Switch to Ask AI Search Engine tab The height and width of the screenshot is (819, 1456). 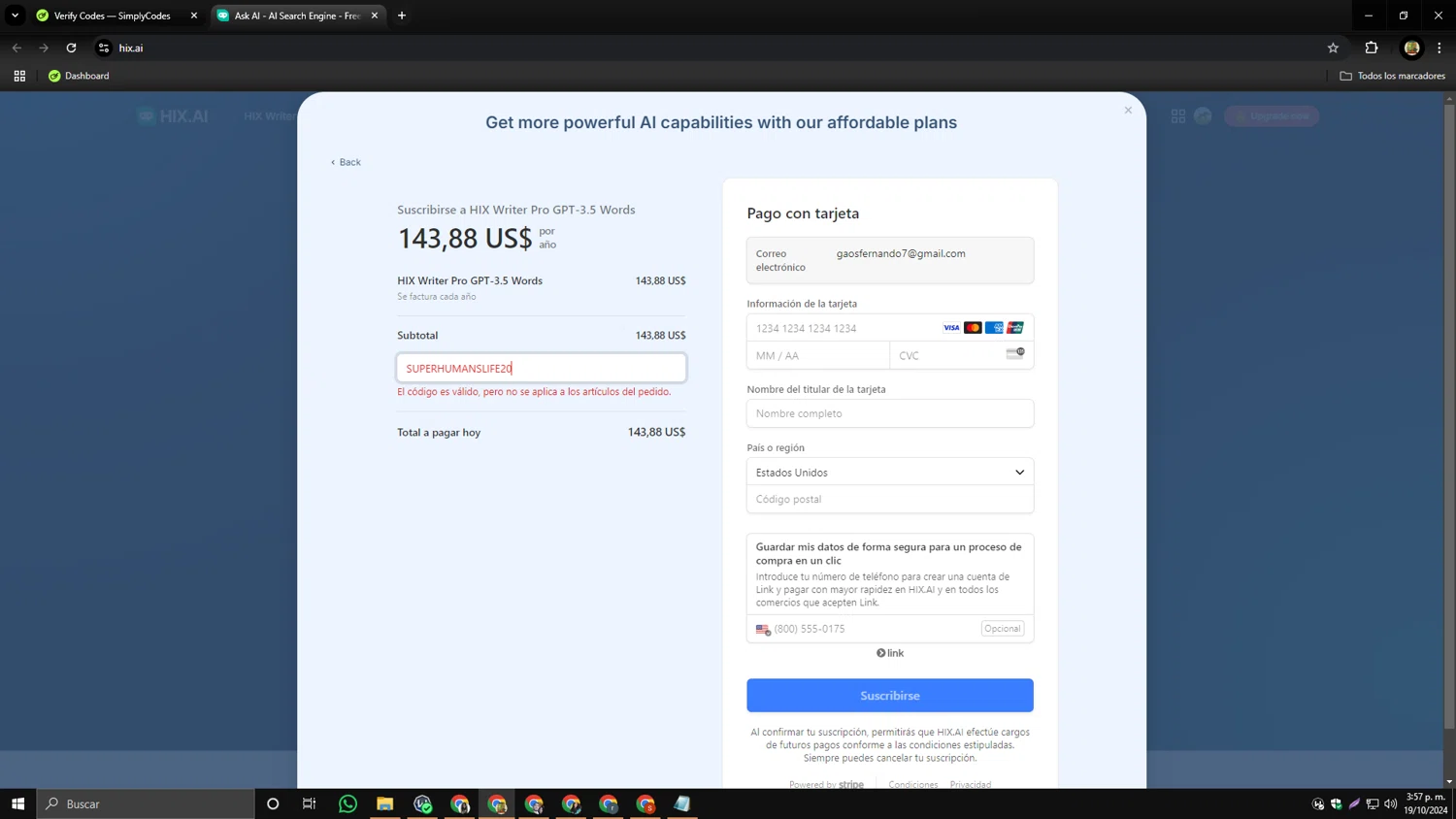[x=296, y=16]
